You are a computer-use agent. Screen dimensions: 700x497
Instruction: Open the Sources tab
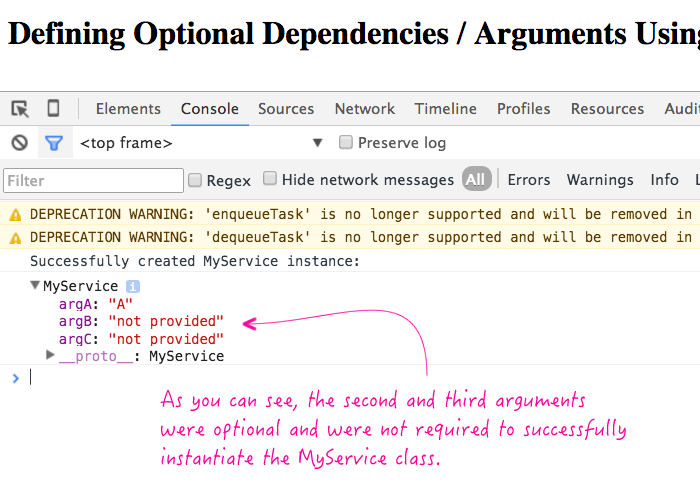[x=286, y=109]
